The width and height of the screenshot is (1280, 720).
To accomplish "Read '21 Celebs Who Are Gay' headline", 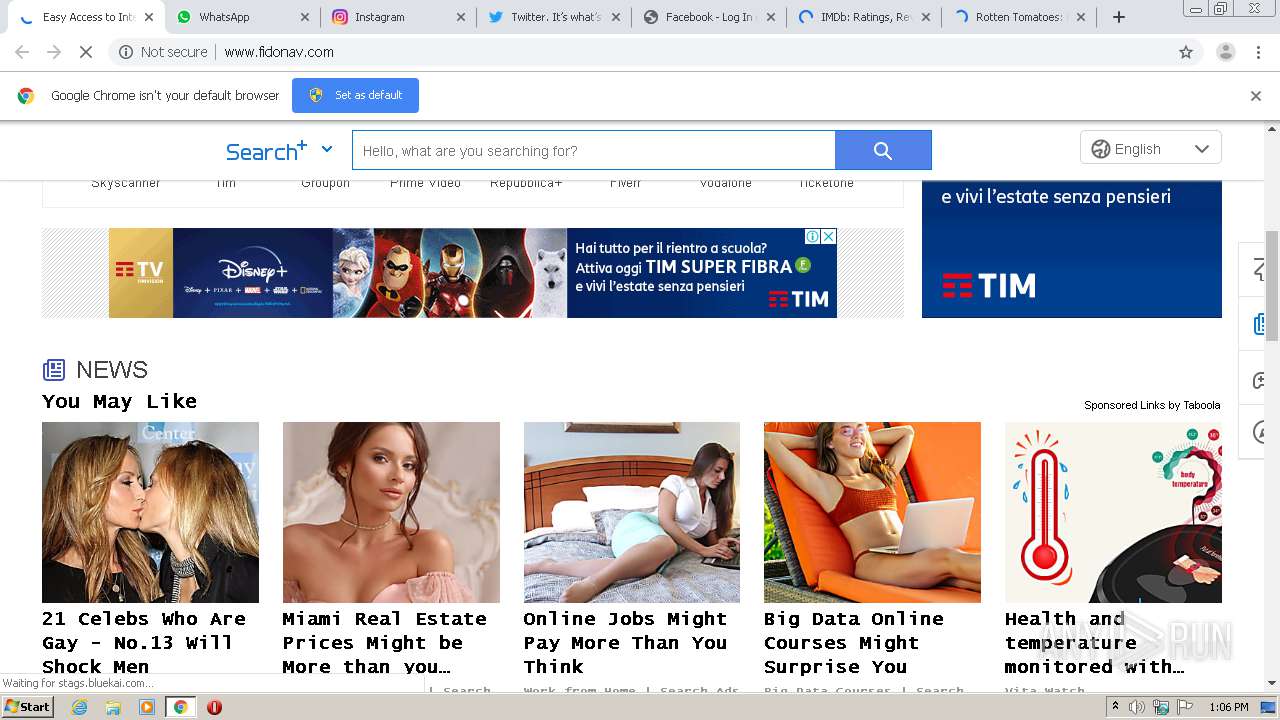I will point(144,643).
